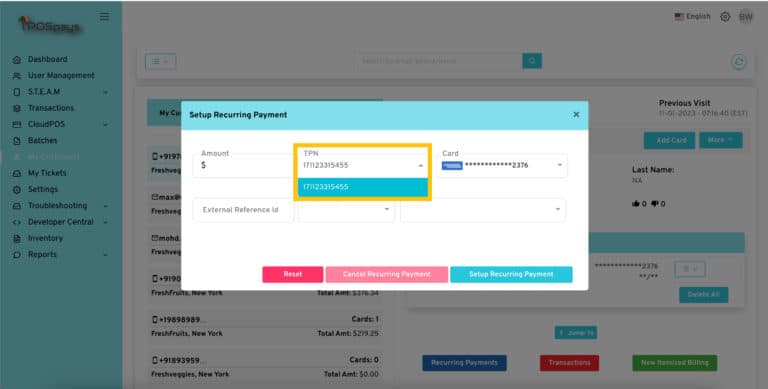Expand the Reports submenu
The height and width of the screenshot is (389, 768).
106,255
